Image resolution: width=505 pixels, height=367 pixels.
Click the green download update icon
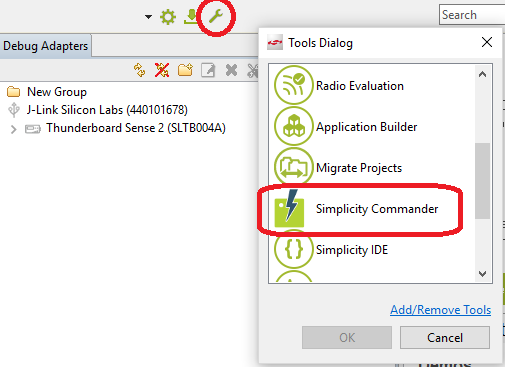pyautogui.click(x=191, y=17)
